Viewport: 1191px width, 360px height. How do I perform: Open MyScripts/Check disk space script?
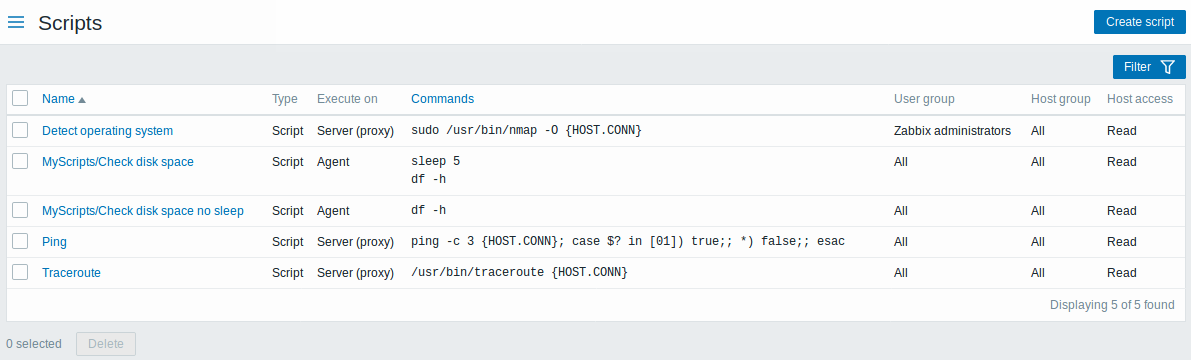tap(118, 162)
